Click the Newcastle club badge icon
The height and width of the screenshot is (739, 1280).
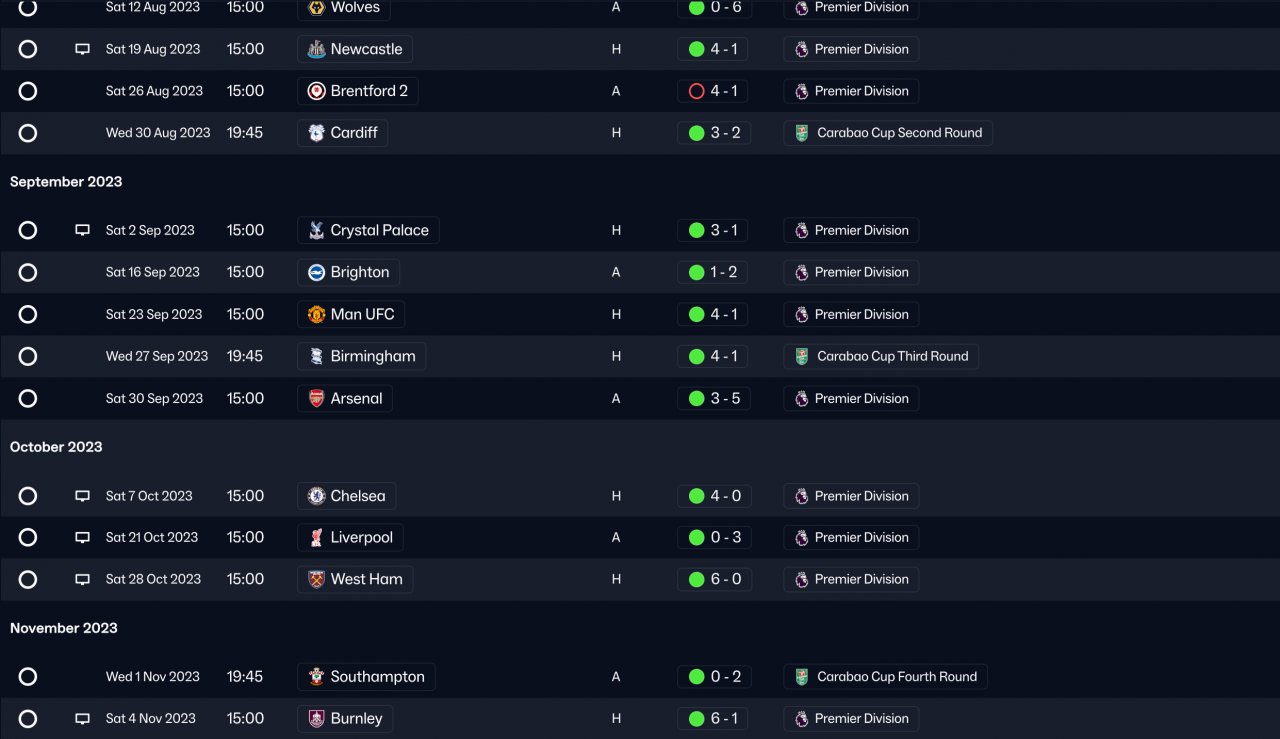click(x=316, y=49)
